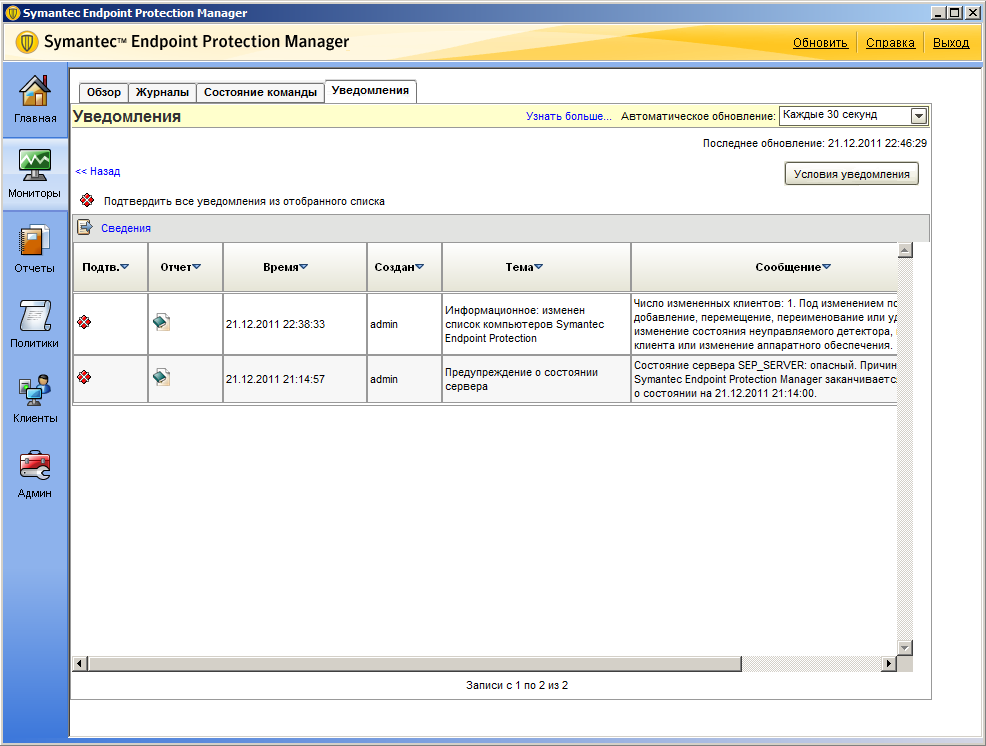Open the auto-refresh interval dropdown
Viewport: 986px width, 746px height.
(919, 116)
